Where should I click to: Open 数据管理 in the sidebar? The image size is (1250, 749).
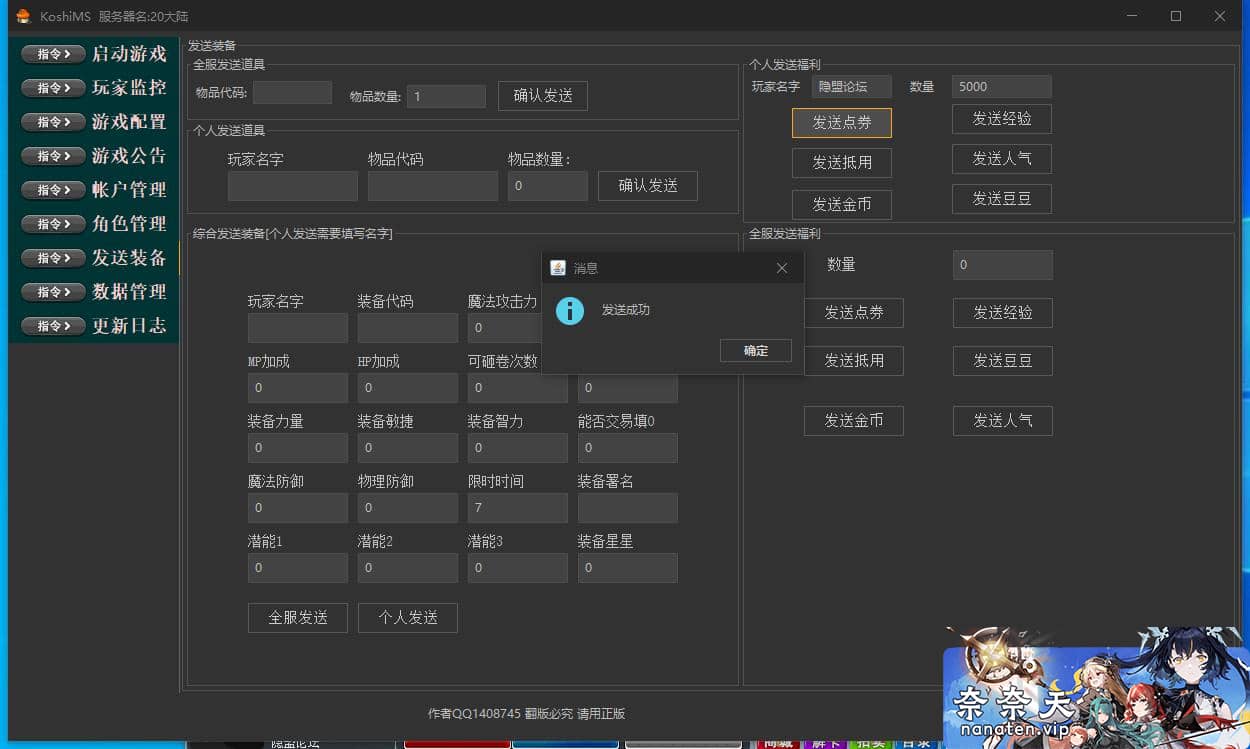pos(93,292)
